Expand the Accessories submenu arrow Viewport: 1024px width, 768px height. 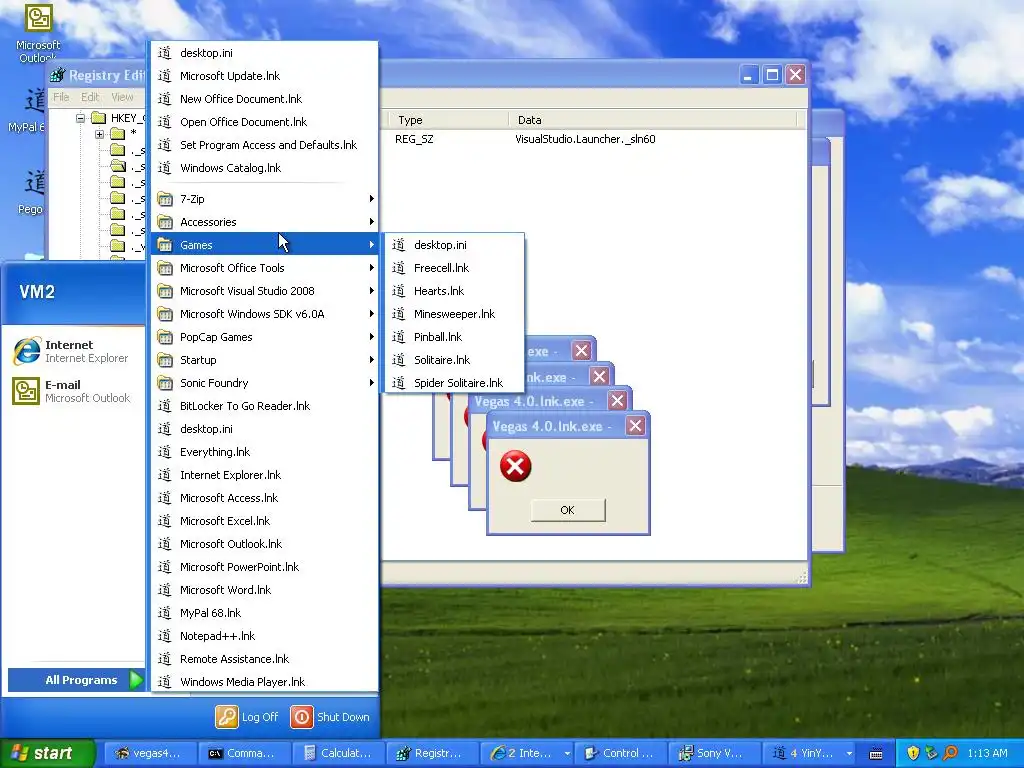(x=372, y=222)
